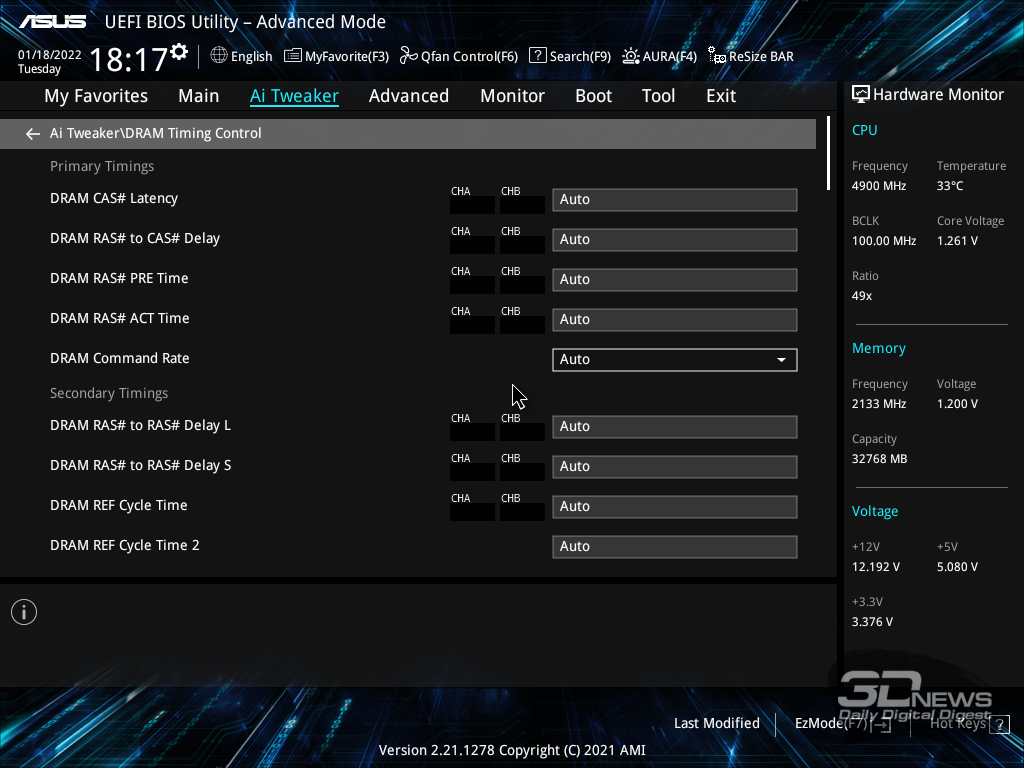Select the DRAM CAS# Latency value field

675,200
